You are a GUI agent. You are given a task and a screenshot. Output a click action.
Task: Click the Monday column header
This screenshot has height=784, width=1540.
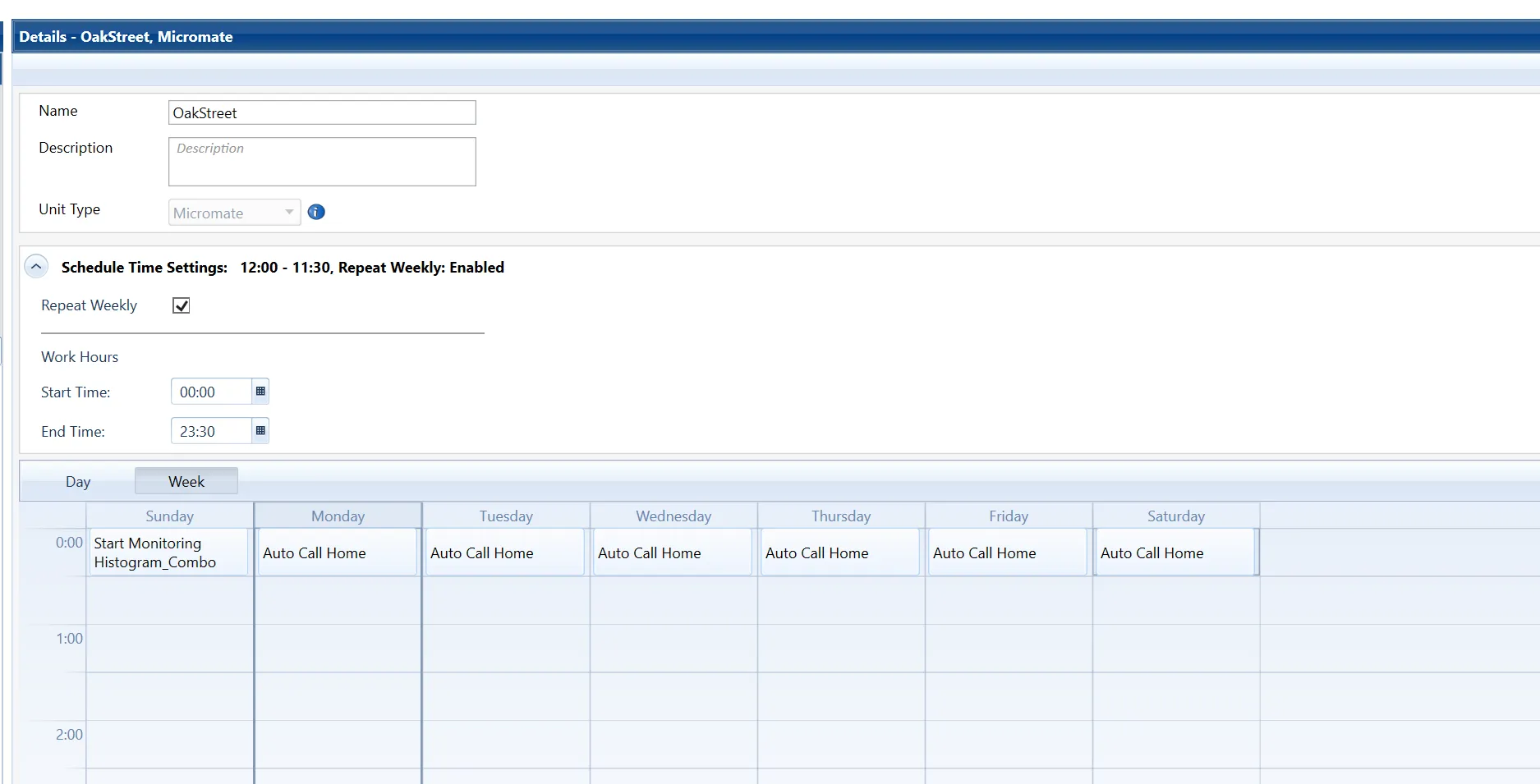(338, 516)
